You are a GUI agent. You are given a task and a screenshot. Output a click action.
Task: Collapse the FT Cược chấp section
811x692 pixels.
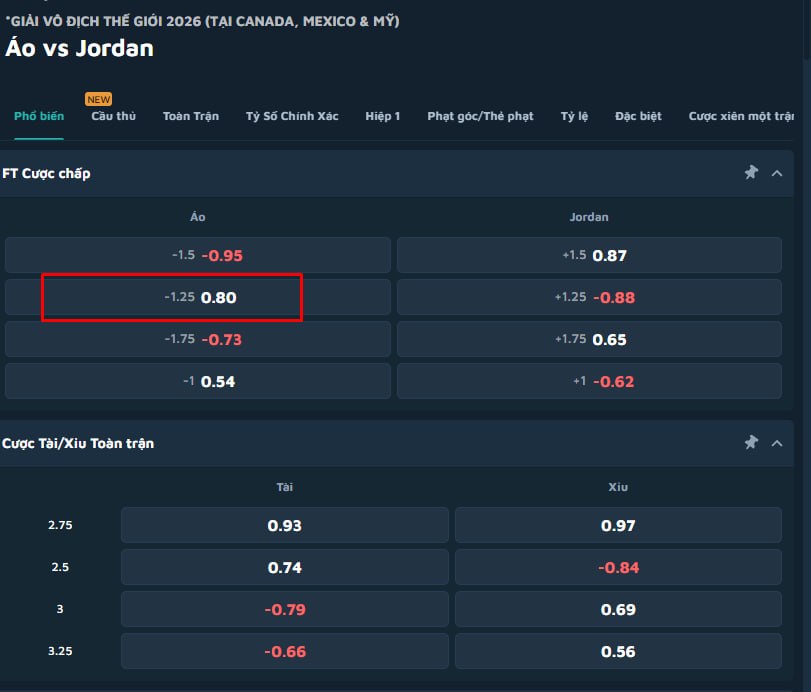(776, 173)
